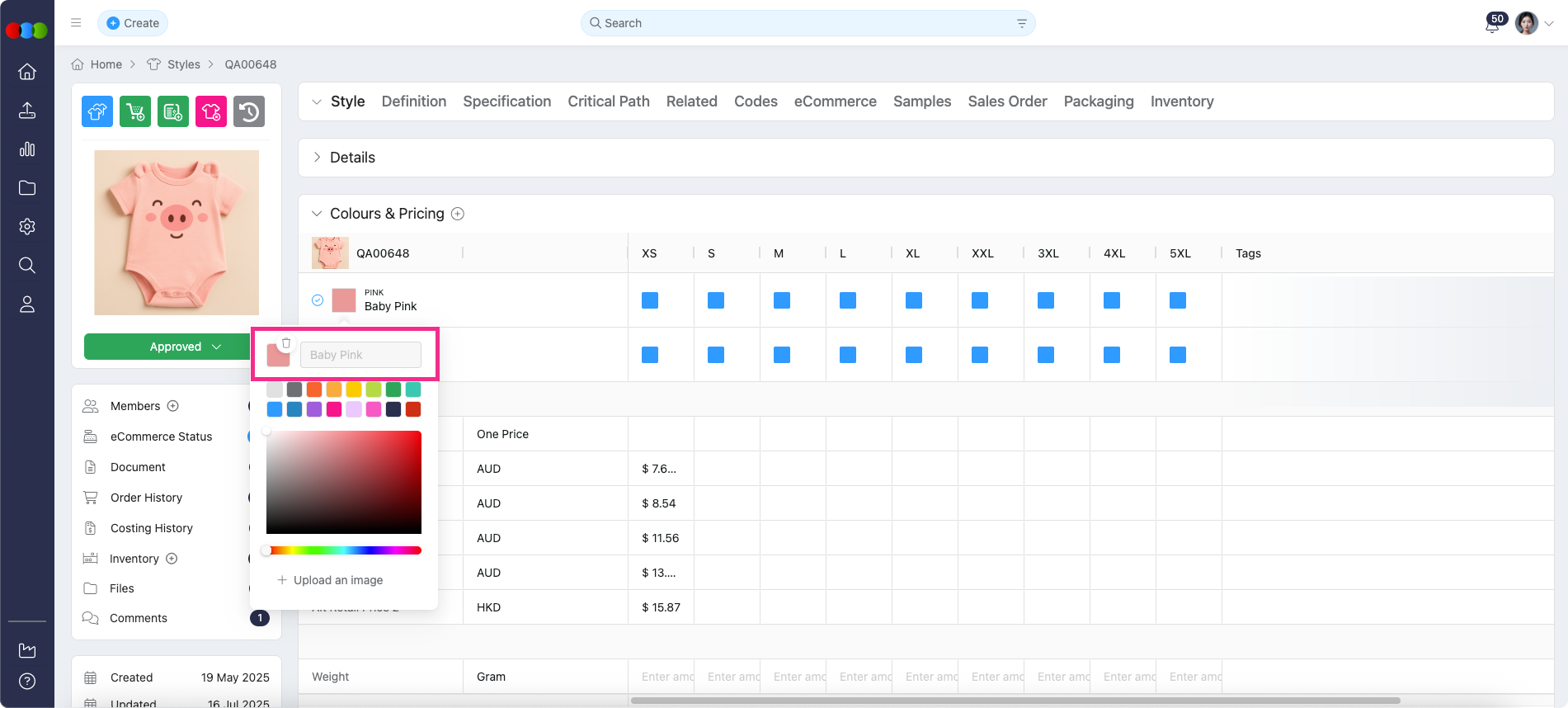Viewport: 1568px width, 708px height.
Task: Click the Create button
Action: [133, 23]
